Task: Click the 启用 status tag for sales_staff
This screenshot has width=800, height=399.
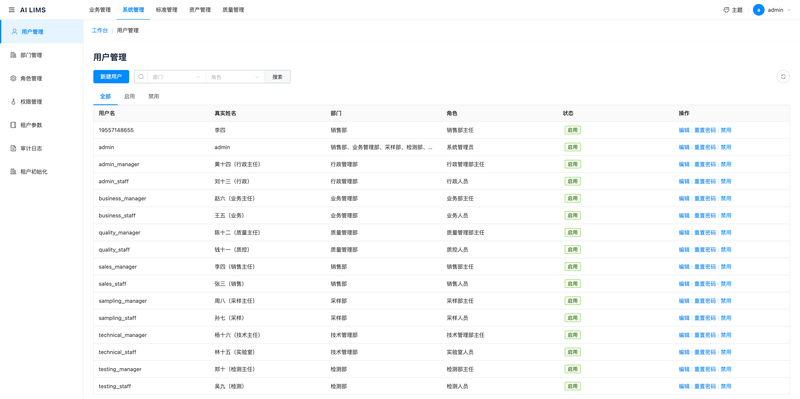Action: click(x=572, y=284)
